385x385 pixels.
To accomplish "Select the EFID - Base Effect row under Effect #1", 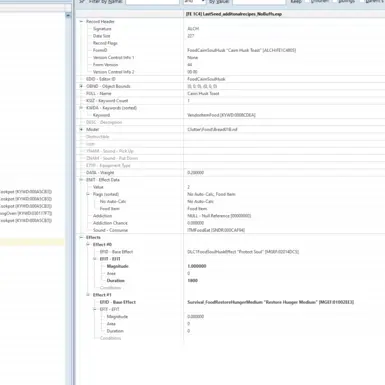I will (x=230, y=302).
